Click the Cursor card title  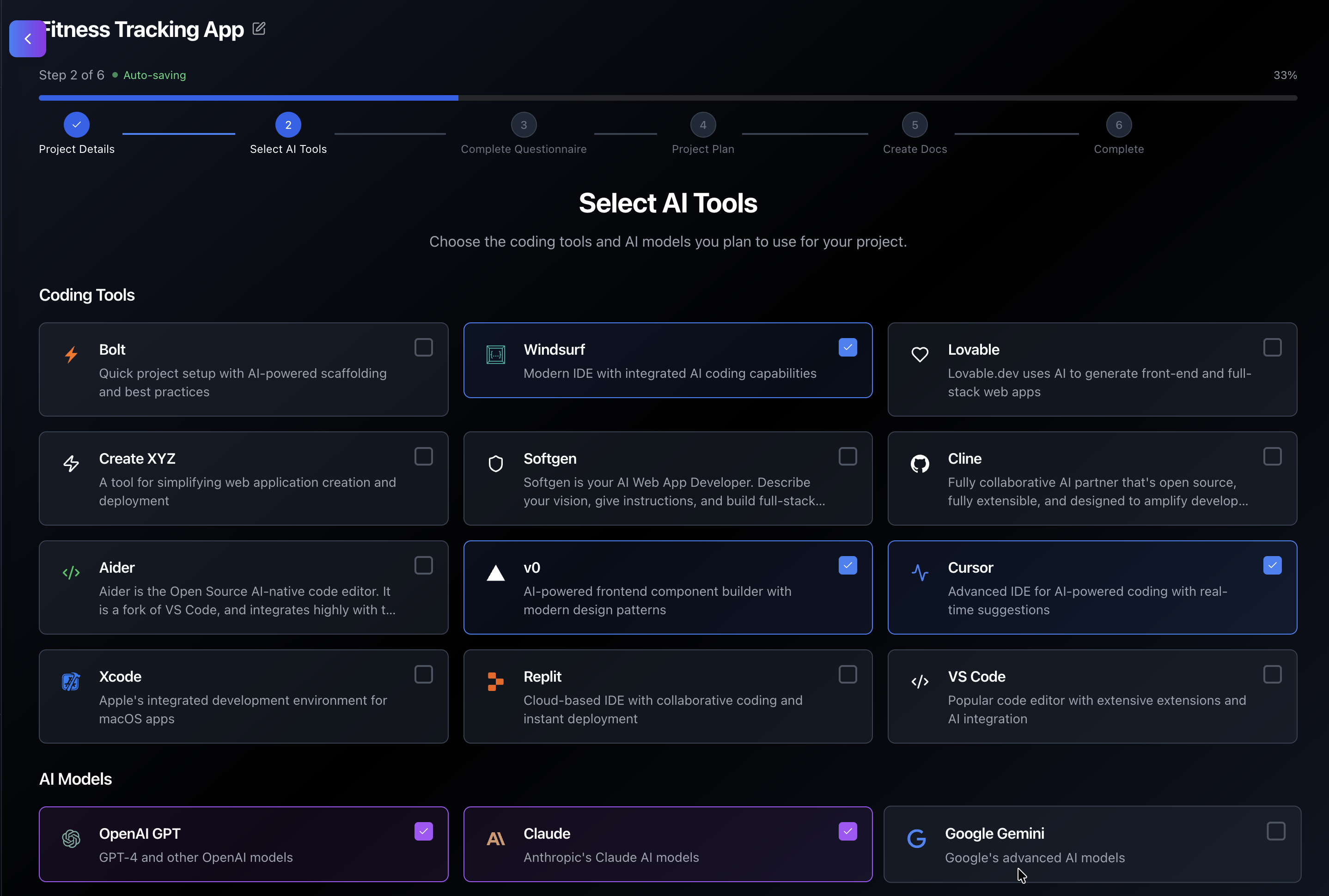[970, 568]
